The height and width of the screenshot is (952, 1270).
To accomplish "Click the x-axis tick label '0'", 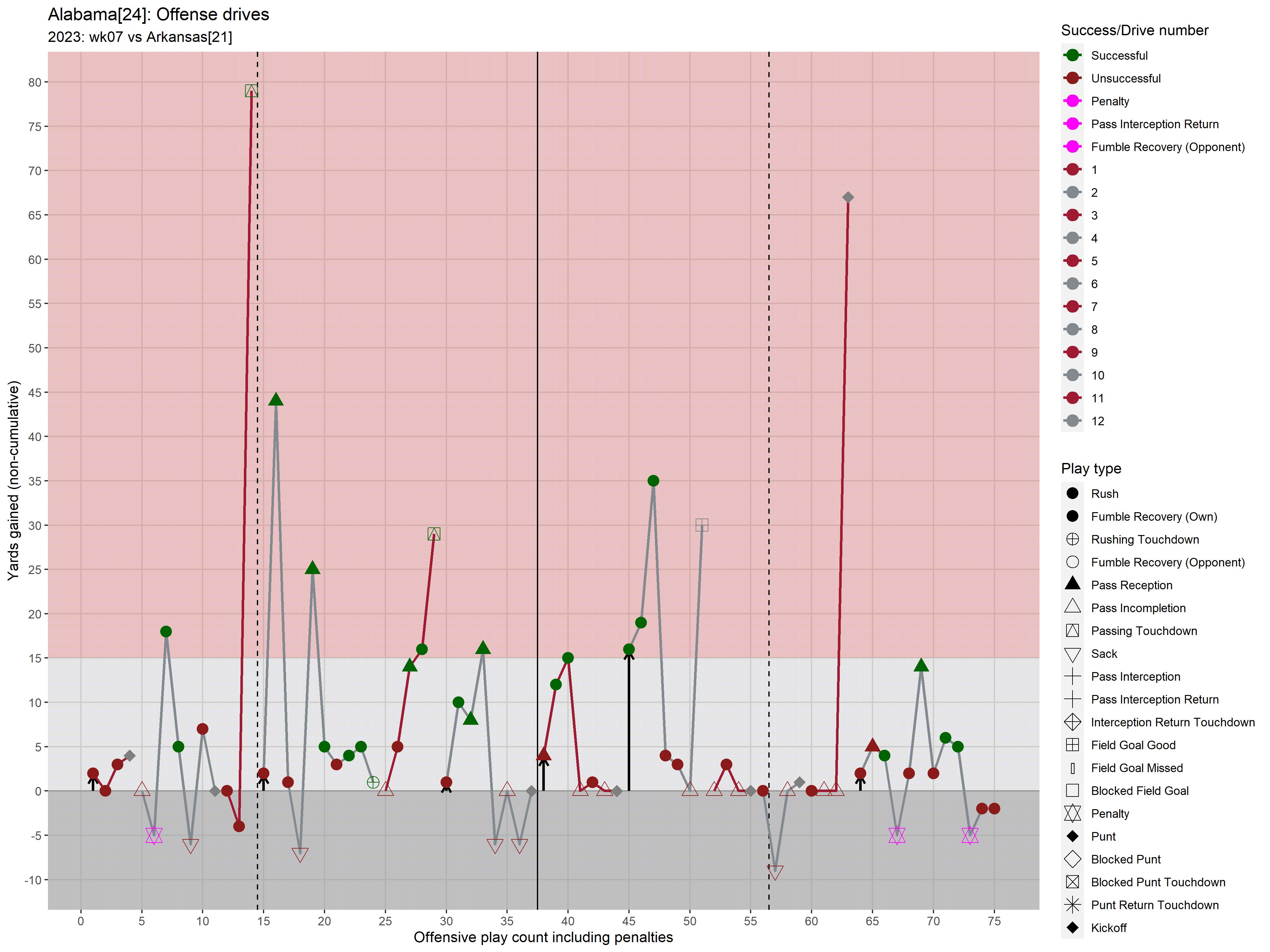I will point(81,921).
